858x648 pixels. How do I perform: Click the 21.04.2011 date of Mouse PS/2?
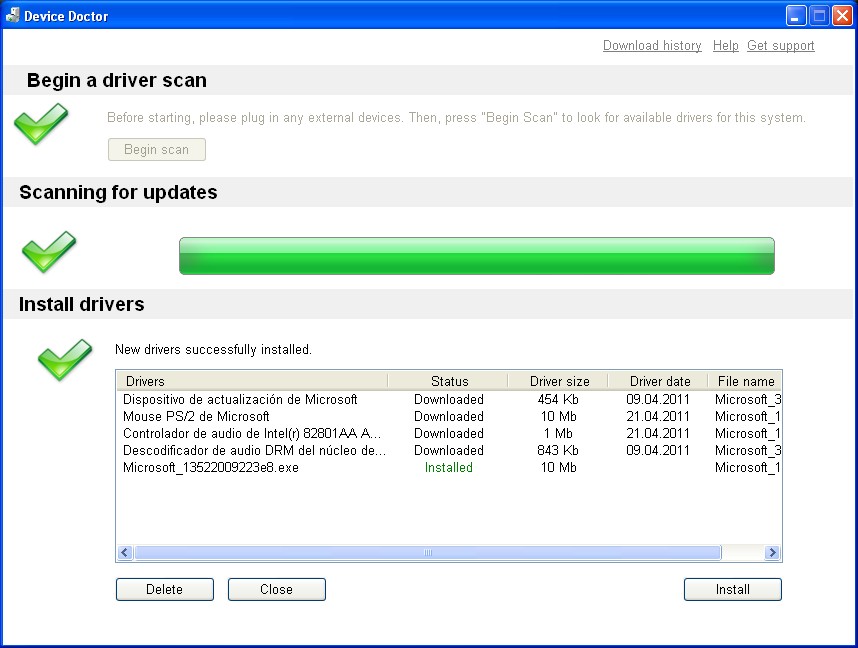658,416
